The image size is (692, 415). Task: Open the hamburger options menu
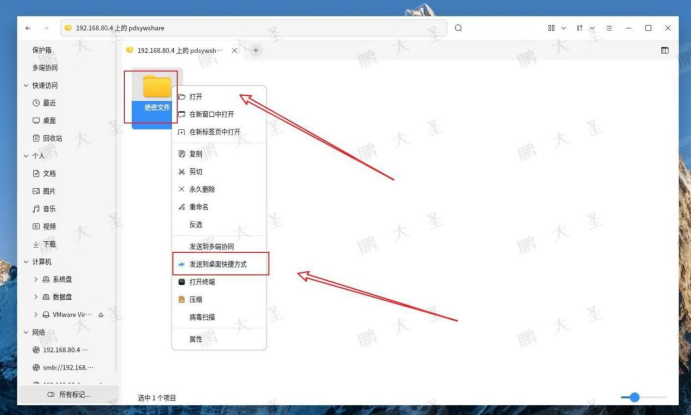coord(609,28)
